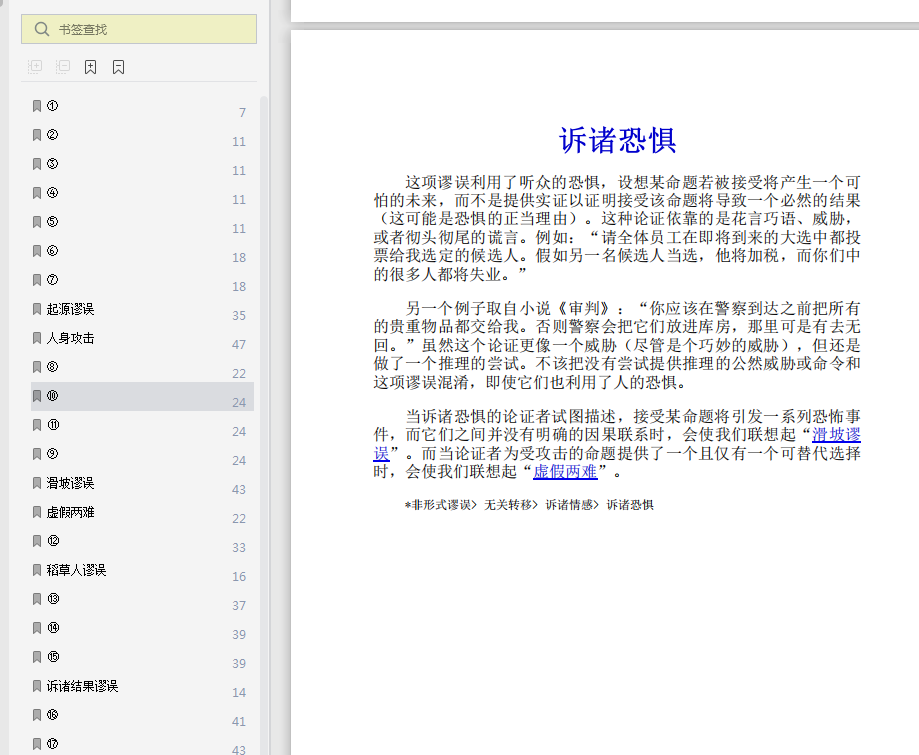Open bookmark ⑦

tap(142, 280)
